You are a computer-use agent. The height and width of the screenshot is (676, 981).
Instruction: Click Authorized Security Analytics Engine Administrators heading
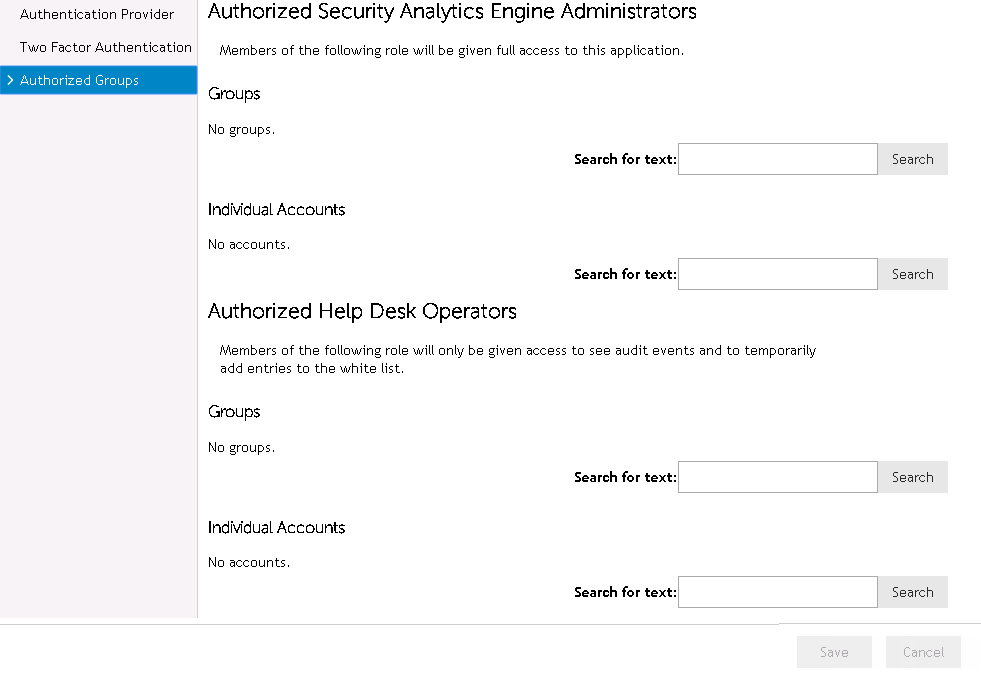(x=452, y=12)
